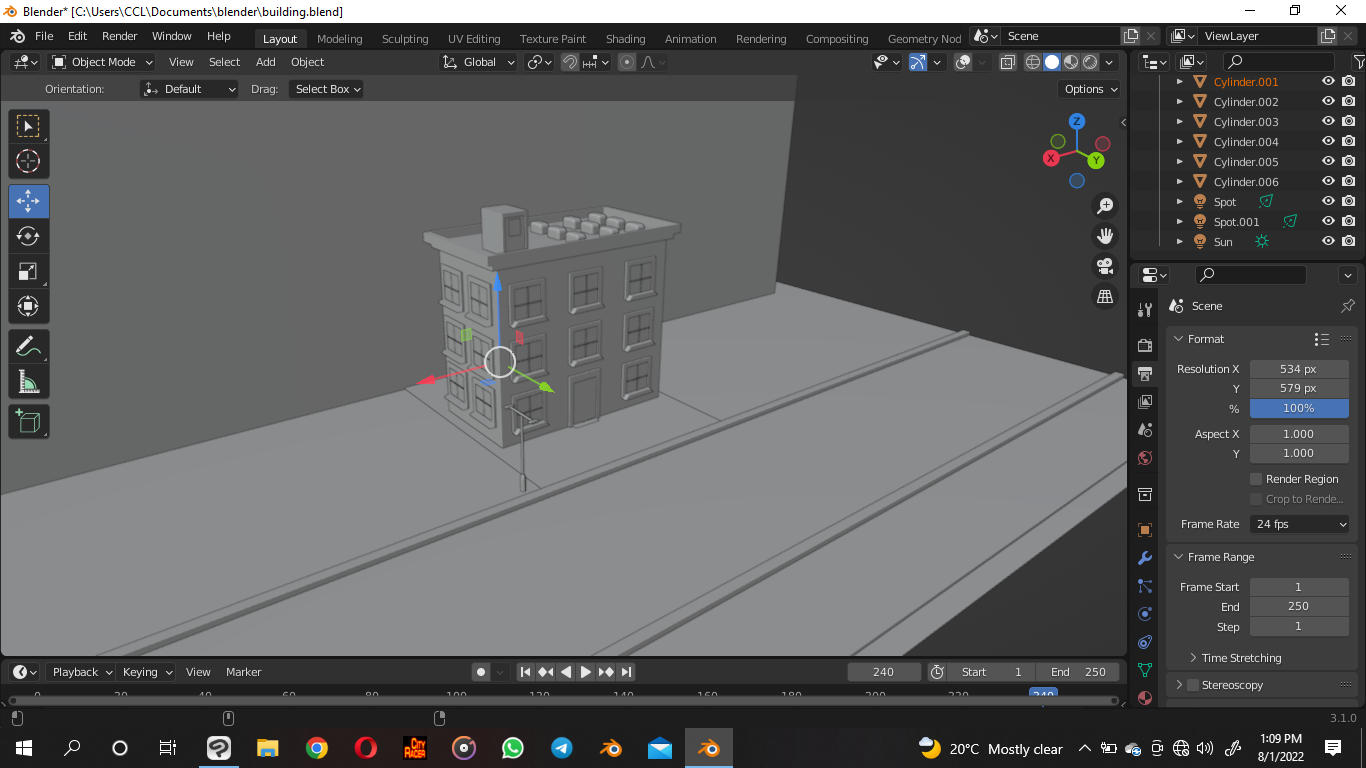Open the Orientation Default dropdown
Viewport: 1366px width, 768px height.
click(190, 89)
